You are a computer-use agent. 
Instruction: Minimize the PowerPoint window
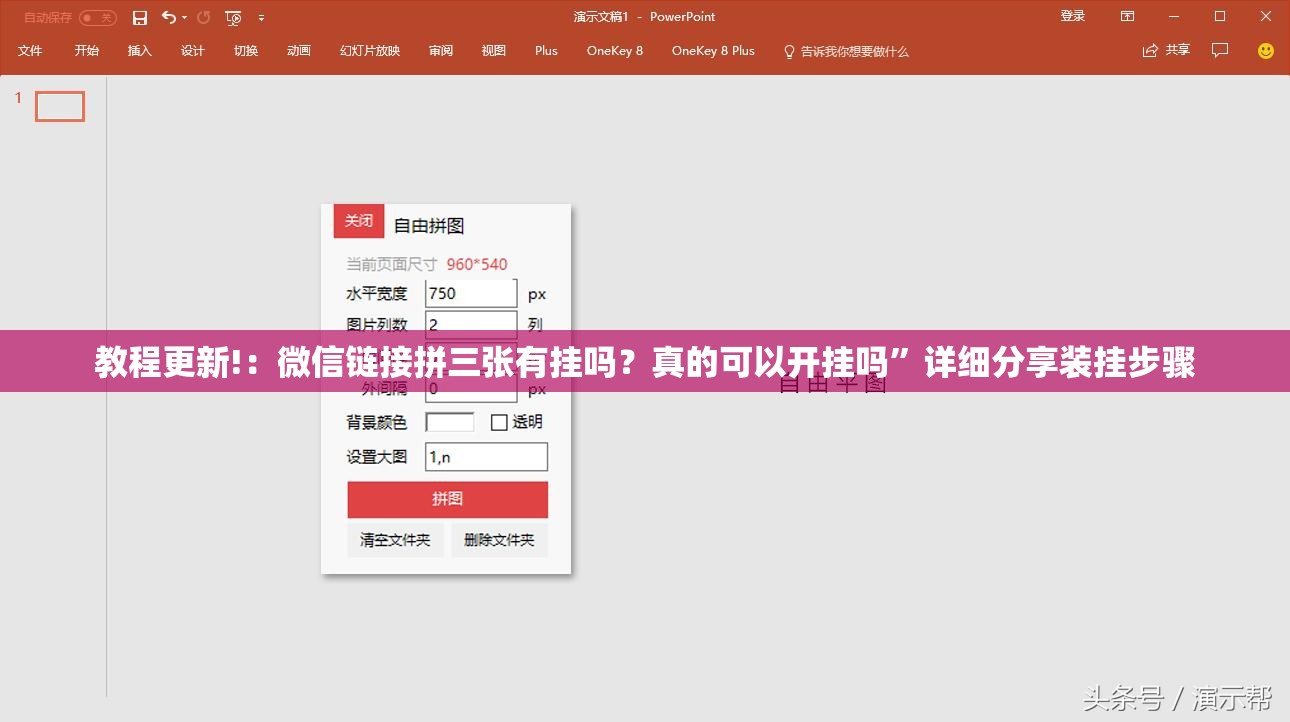1174,16
